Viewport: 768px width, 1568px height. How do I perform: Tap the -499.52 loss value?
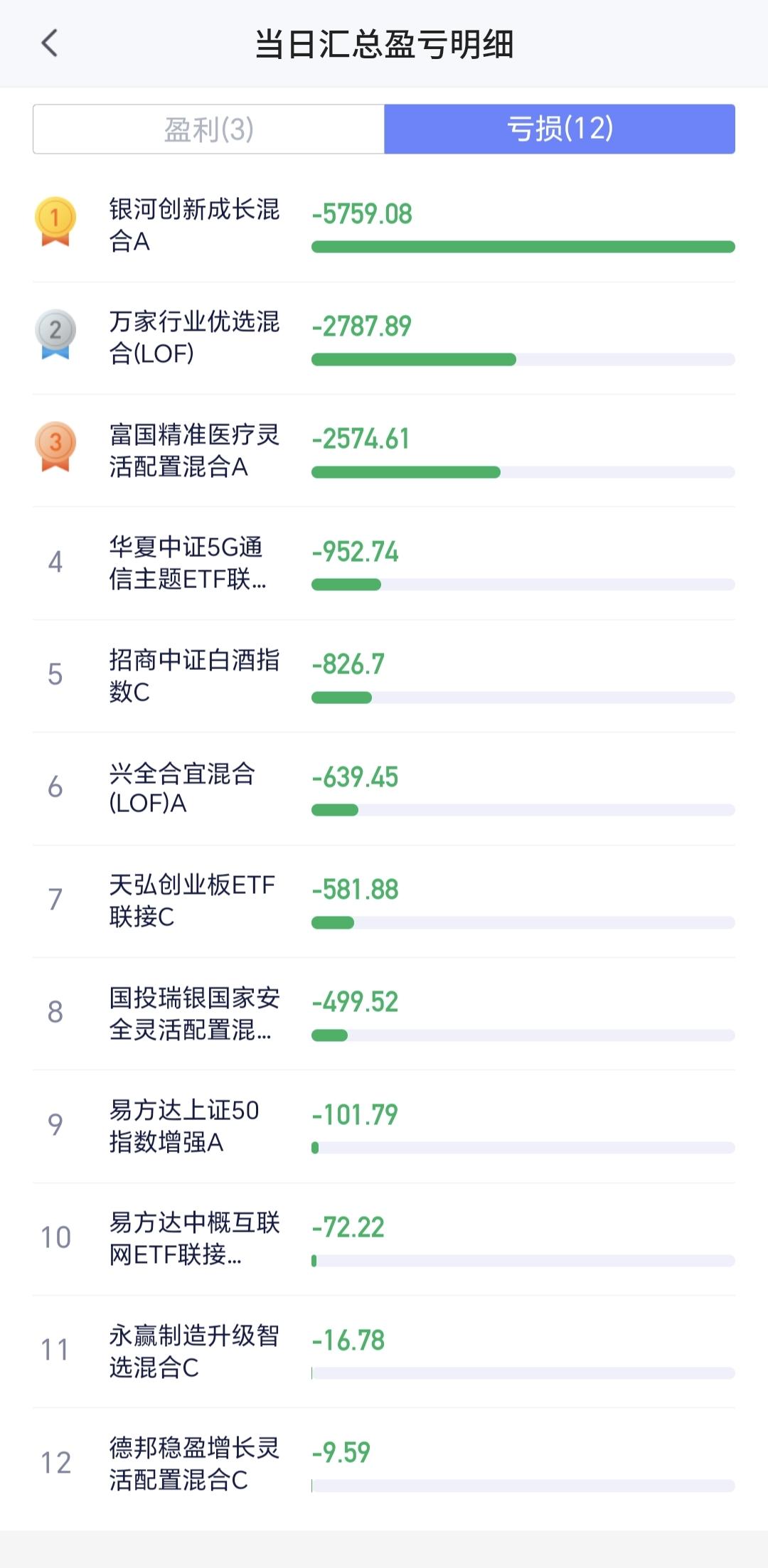[x=355, y=1002]
